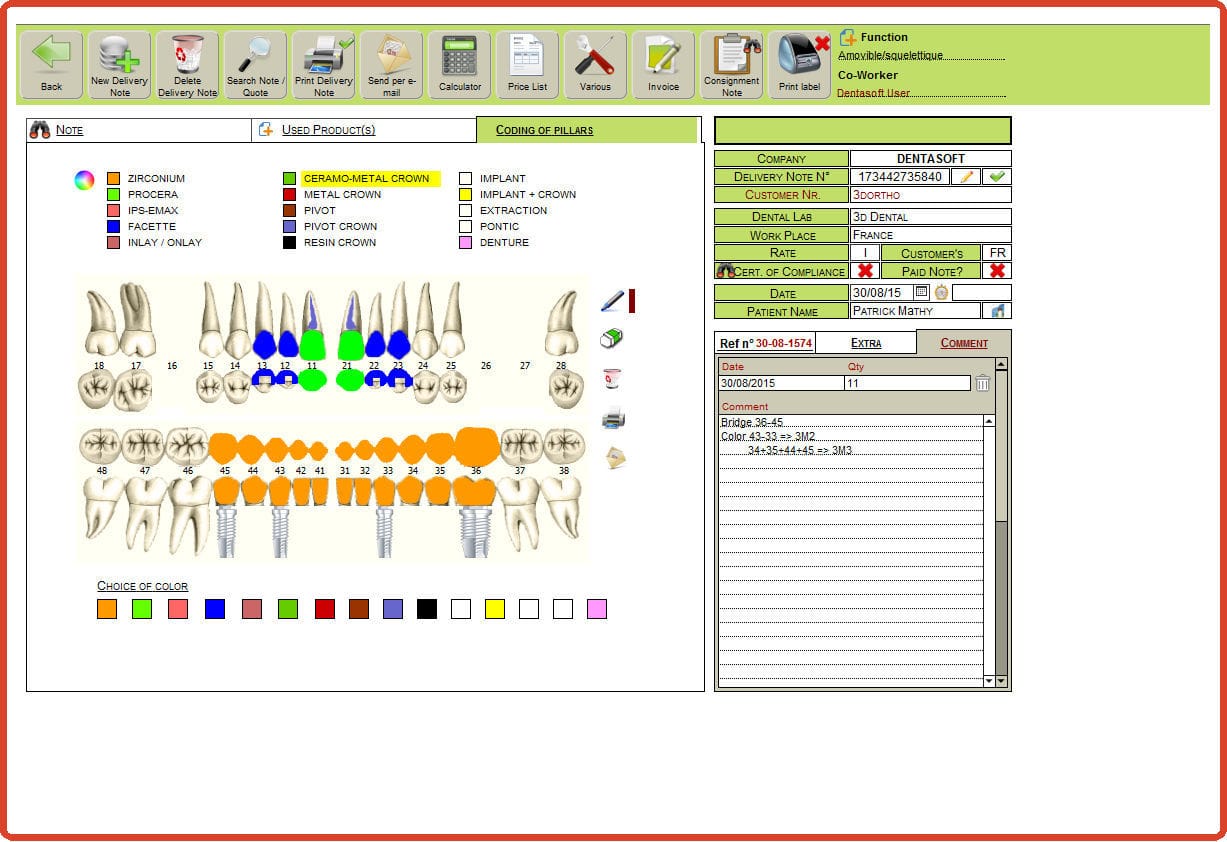
Task: Click the Invoice toolbar icon
Action: pos(662,62)
